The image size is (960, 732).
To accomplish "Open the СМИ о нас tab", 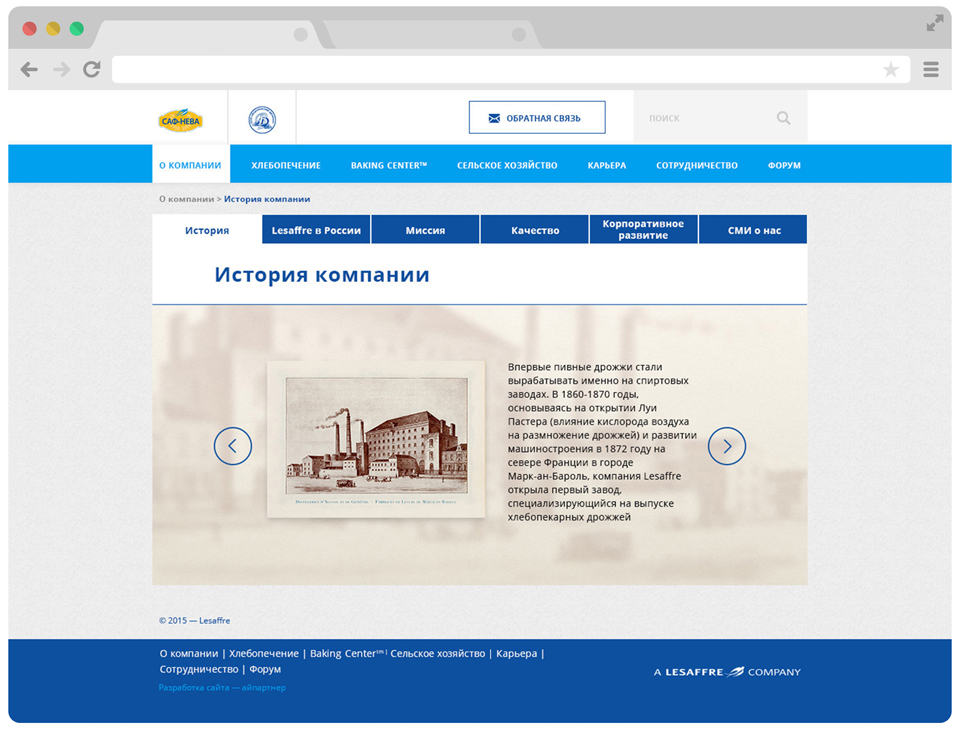I will [754, 230].
